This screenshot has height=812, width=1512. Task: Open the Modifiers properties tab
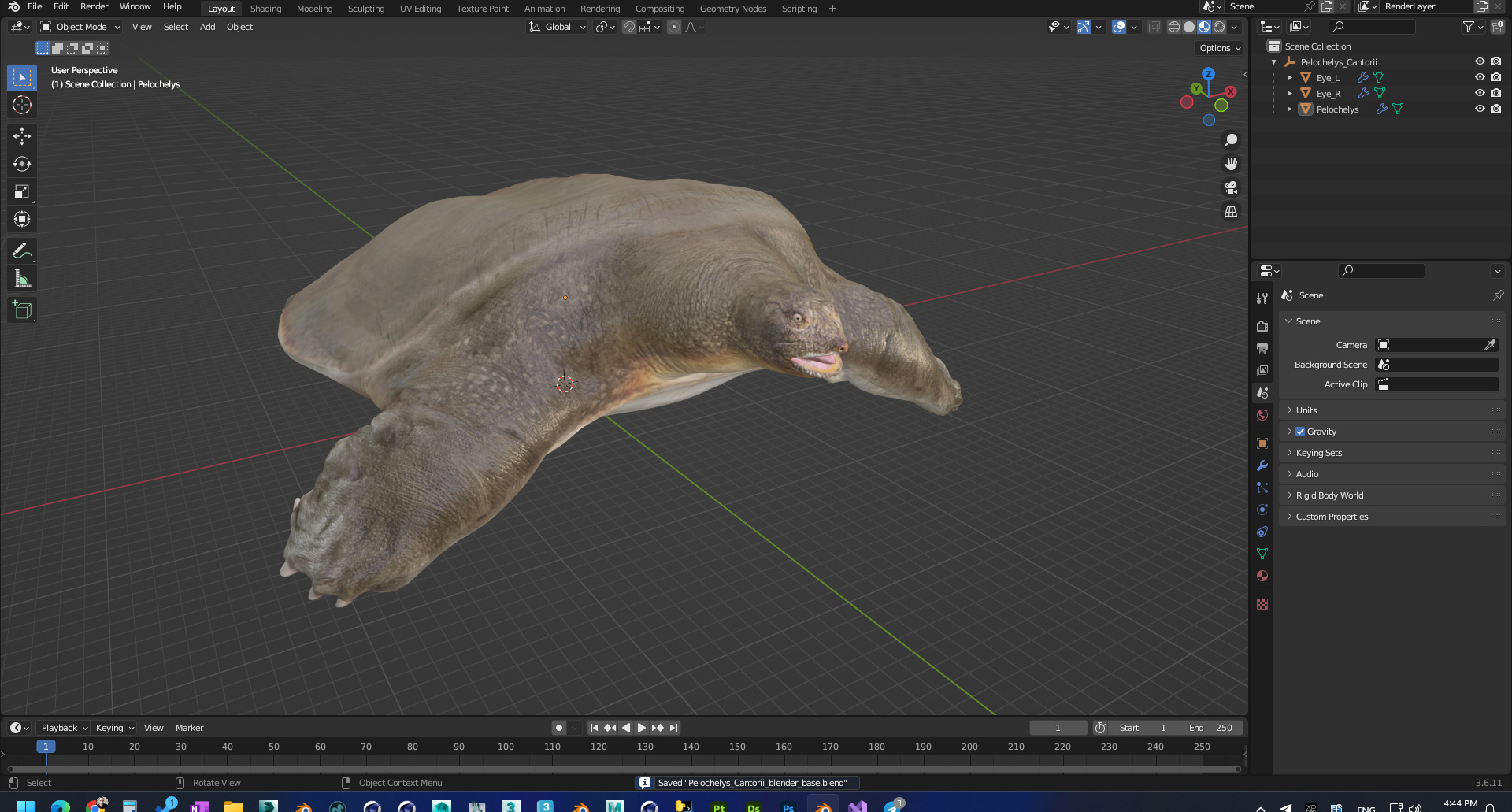point(1262,465)
